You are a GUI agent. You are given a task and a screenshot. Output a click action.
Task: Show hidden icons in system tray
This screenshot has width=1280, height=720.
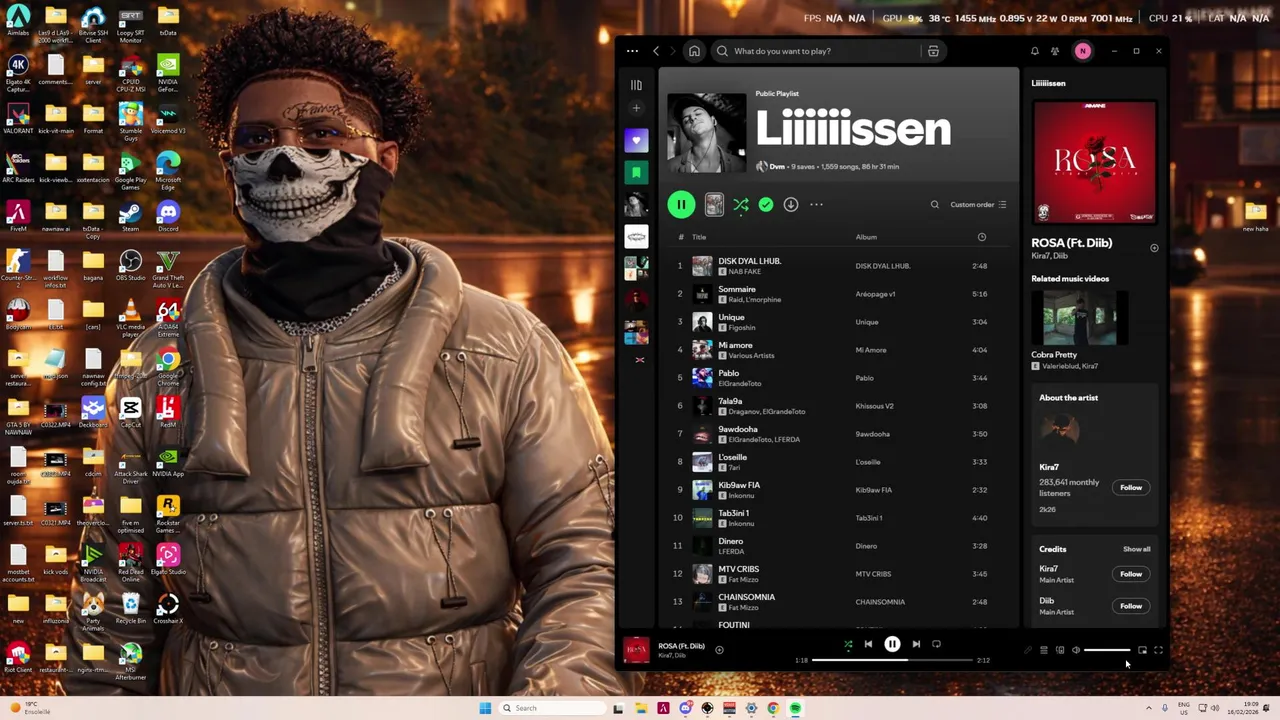1148,708
